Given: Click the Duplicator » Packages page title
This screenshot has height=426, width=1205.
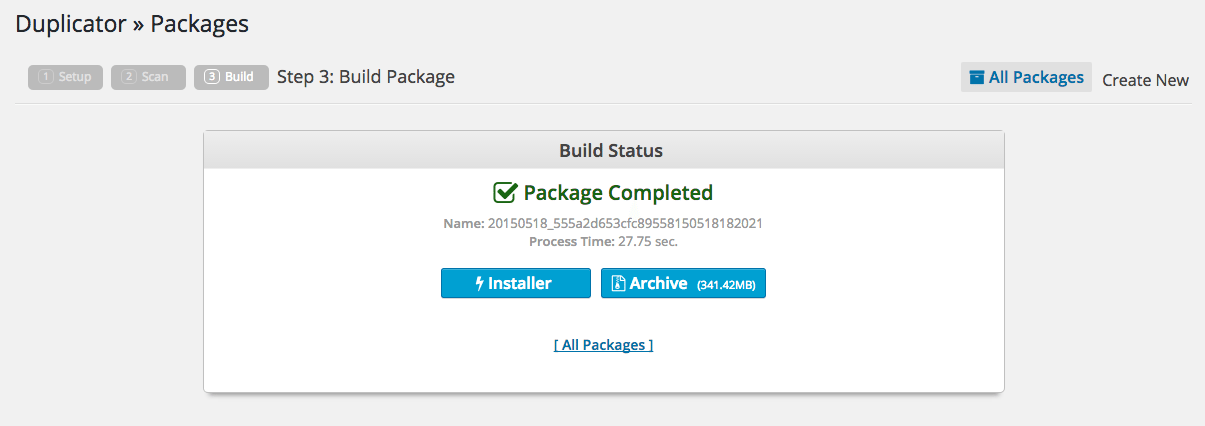Looking at the screenshot, I should [132, 23].
